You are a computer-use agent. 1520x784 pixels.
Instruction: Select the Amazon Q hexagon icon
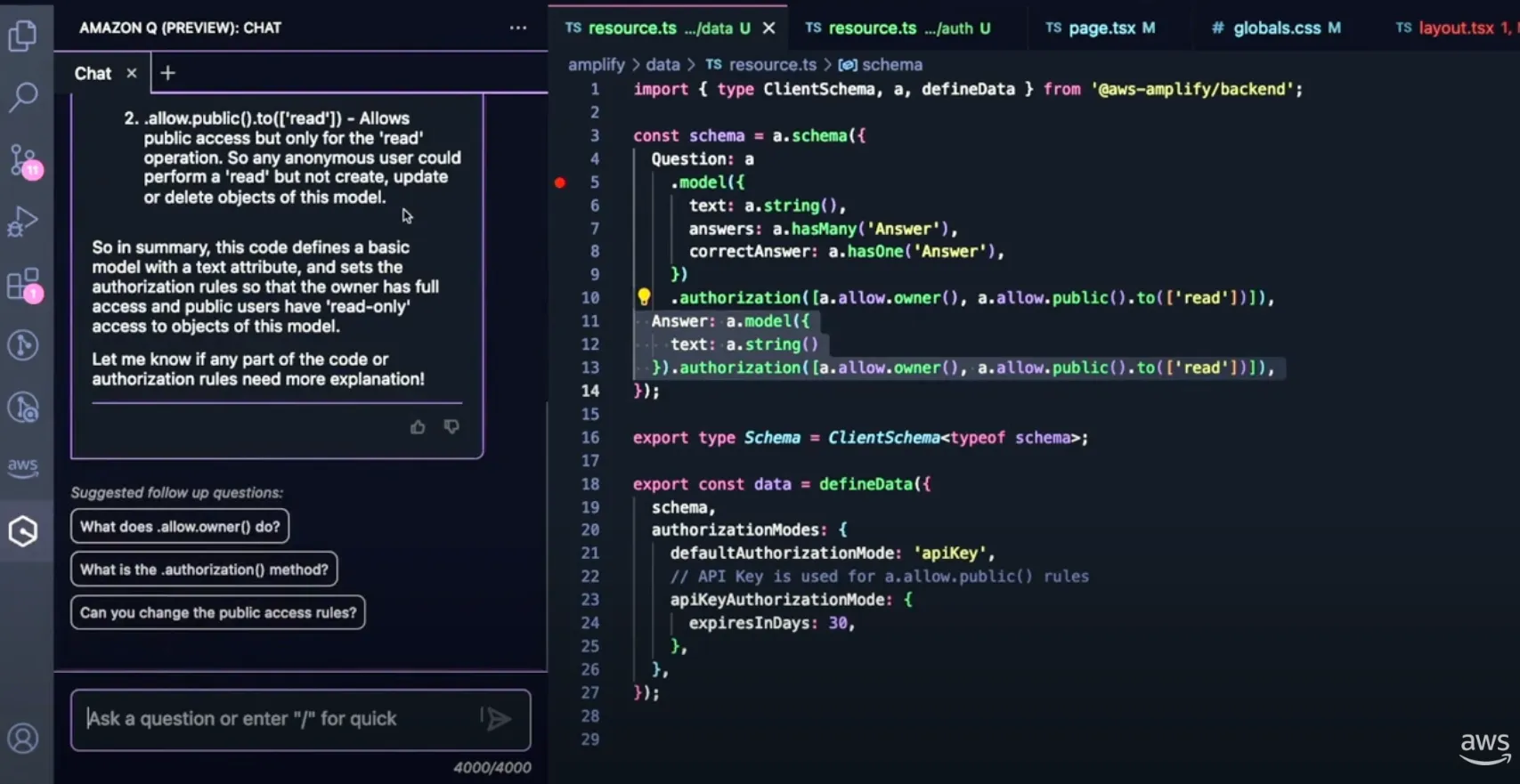pyautogui.click(x=23, y=531)
